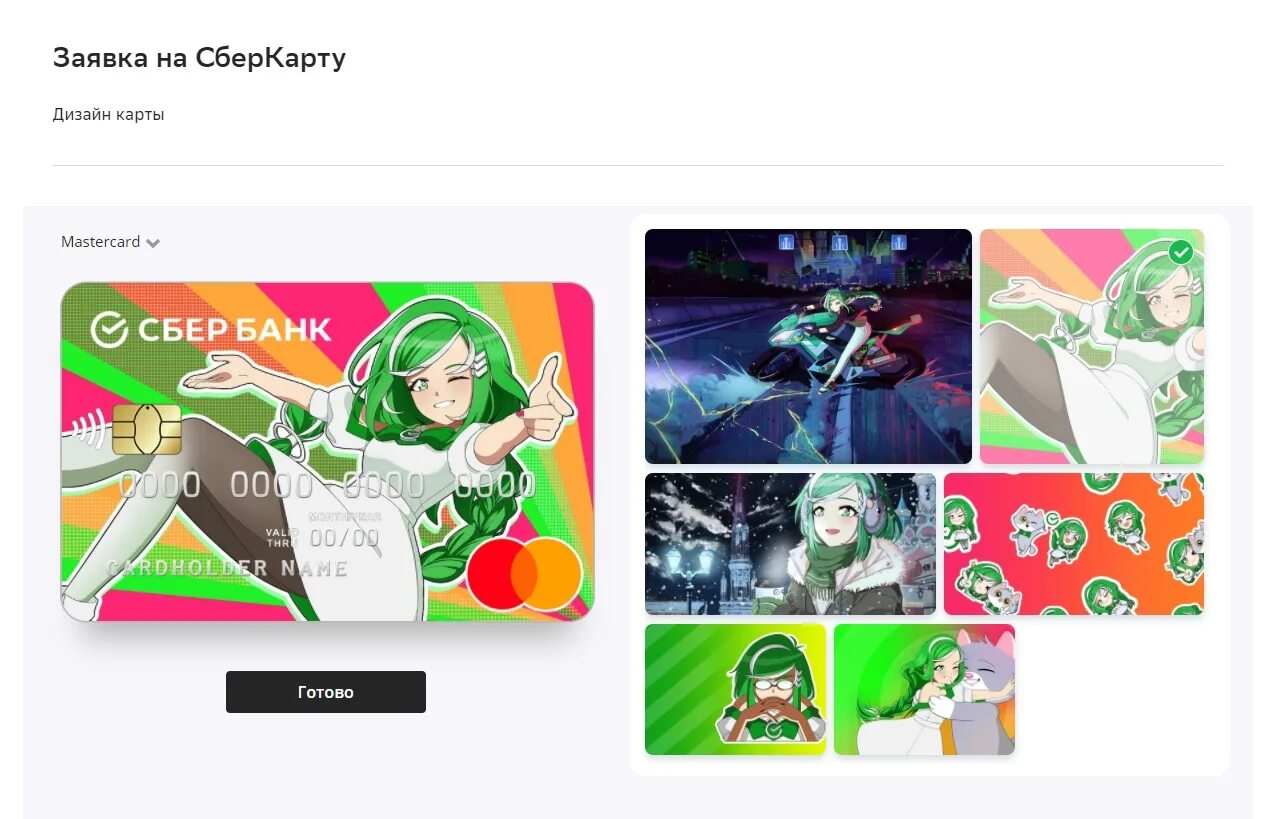The width and height of the screenshot is (1271, 819).
Task: Click the green checkmark badge on selected design
Action: (1181, 252)
